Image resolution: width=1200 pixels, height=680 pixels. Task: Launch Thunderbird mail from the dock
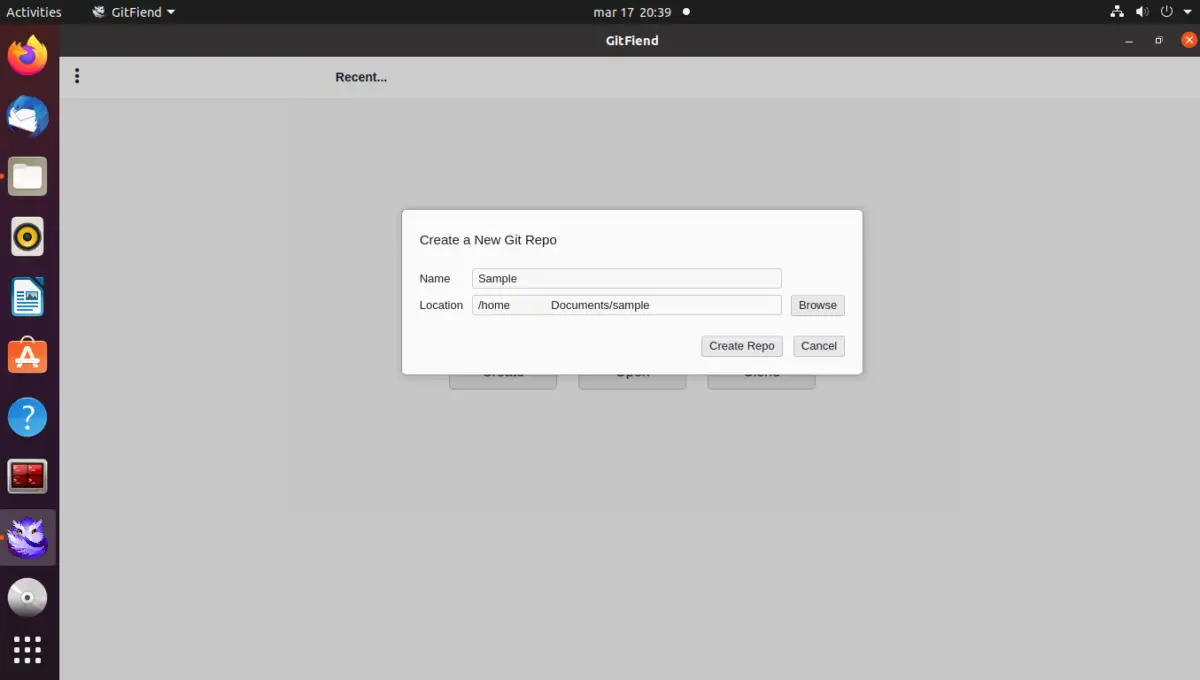pyautogui.click(x=28, y=117)
